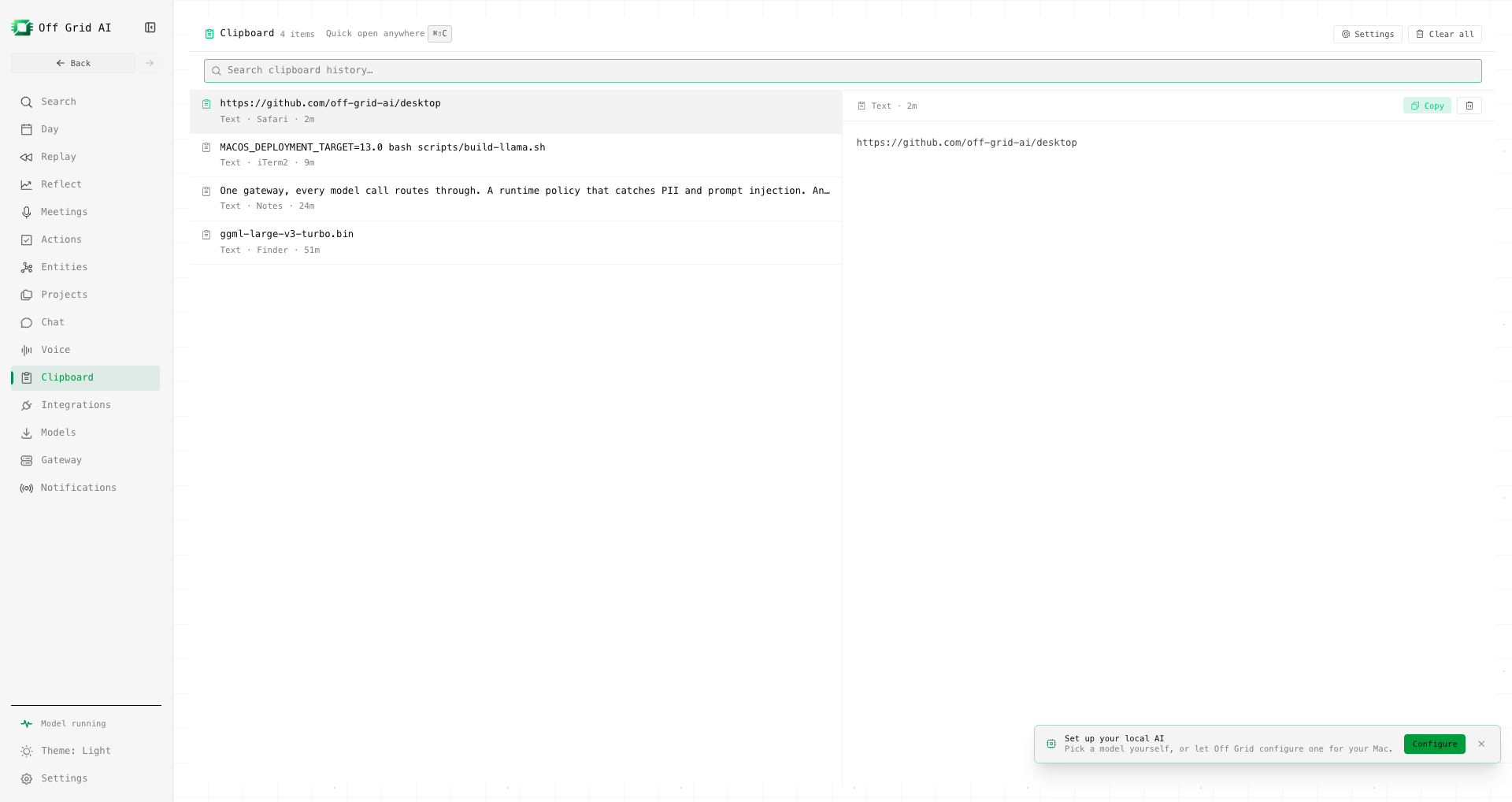Click the Projects folder icon
1512x802 pixels.
click(27, 295)
